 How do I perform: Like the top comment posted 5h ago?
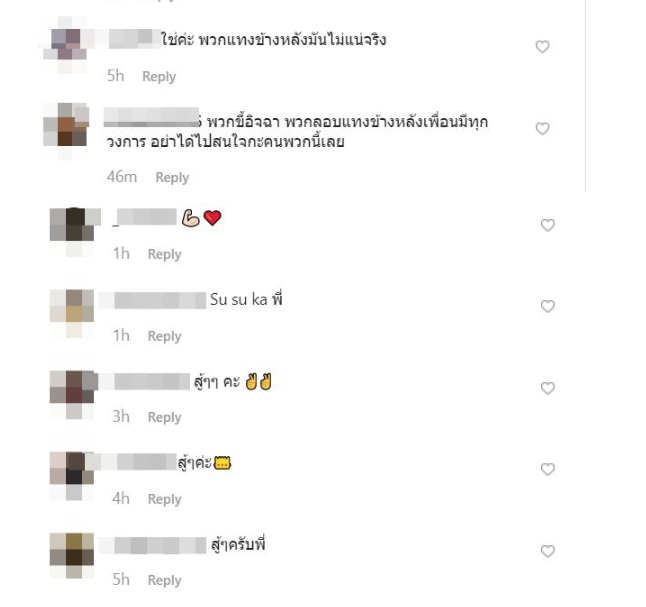pyautogui.click(x=542, y=47)
